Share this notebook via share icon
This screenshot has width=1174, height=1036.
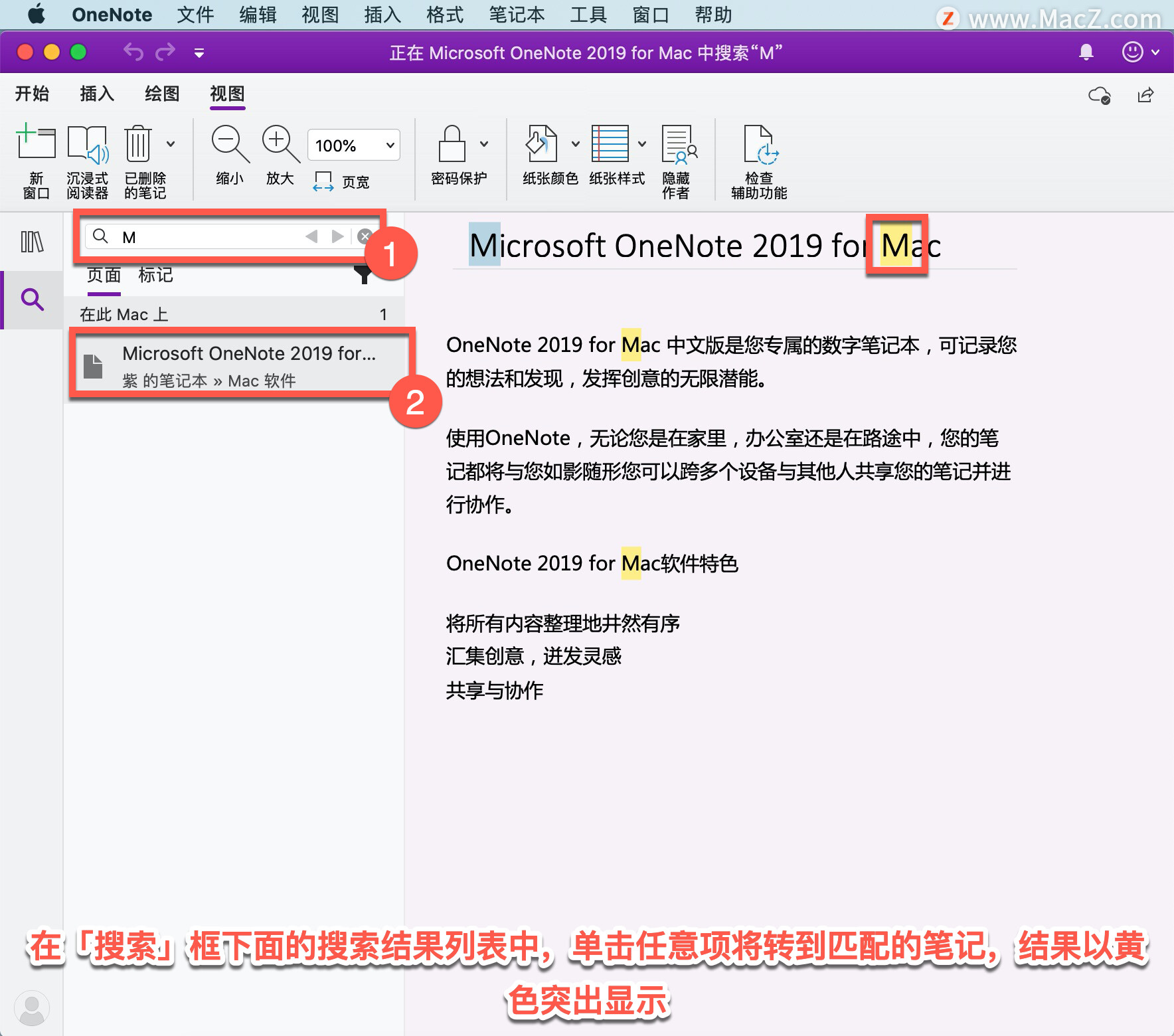click(1146, 96)
